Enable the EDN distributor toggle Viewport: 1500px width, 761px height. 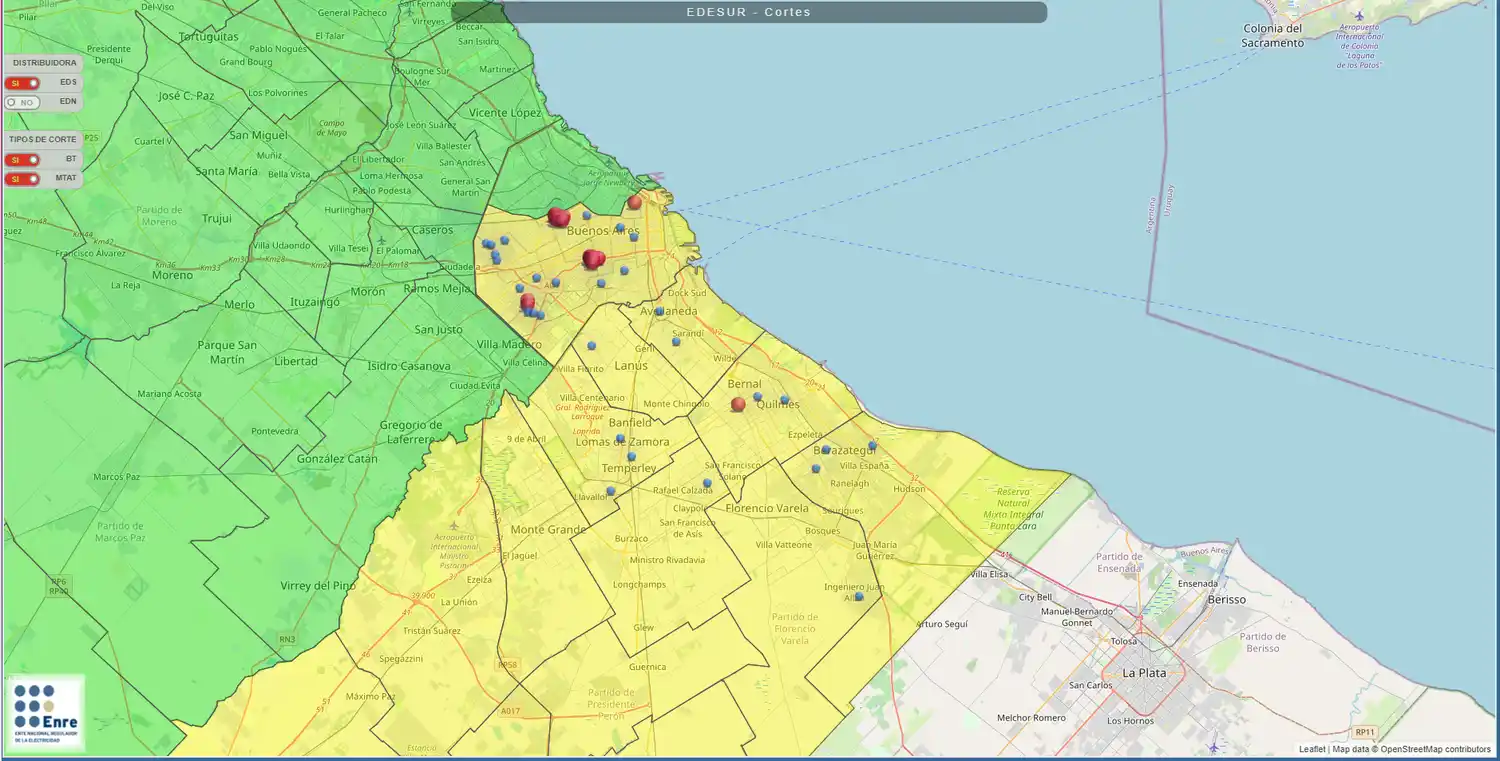22,102
